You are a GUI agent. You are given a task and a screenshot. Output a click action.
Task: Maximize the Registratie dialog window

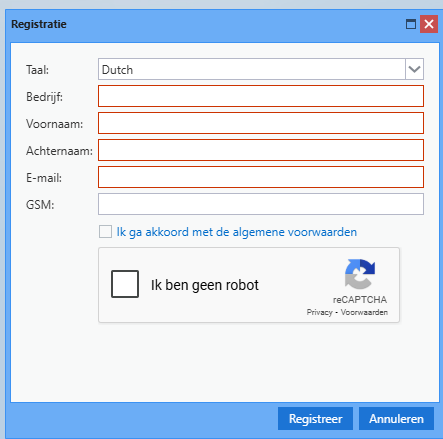411,24
